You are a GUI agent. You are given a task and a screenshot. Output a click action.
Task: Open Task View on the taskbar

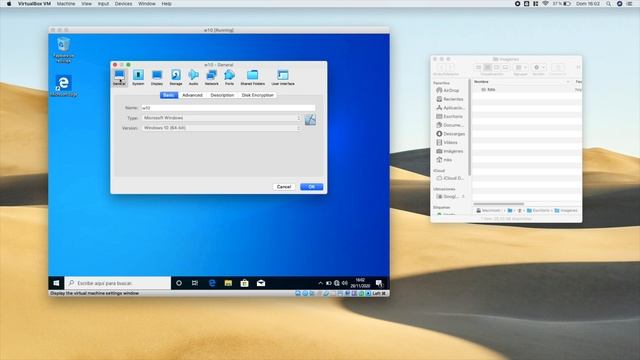(x=195, y=283)
